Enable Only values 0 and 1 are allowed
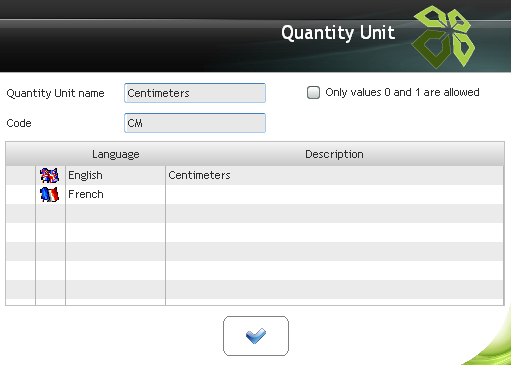Image resolution: width=511 pixels, height=365 pixels. click(313, 93)
